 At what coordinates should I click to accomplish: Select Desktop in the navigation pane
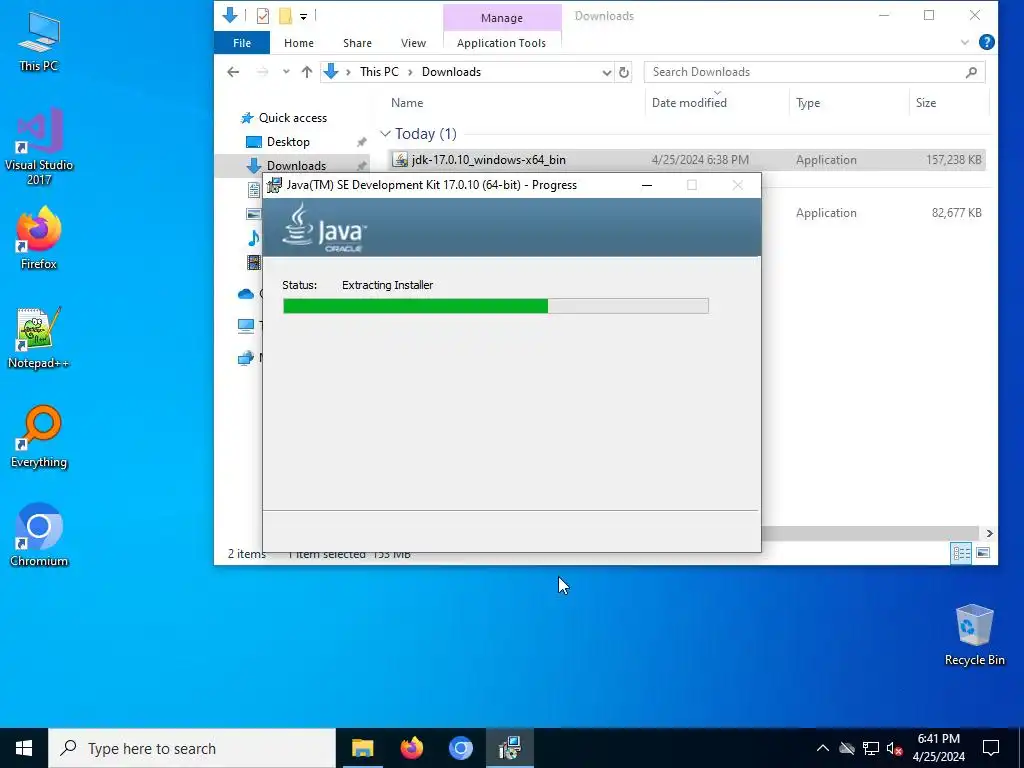coord(288,142)
